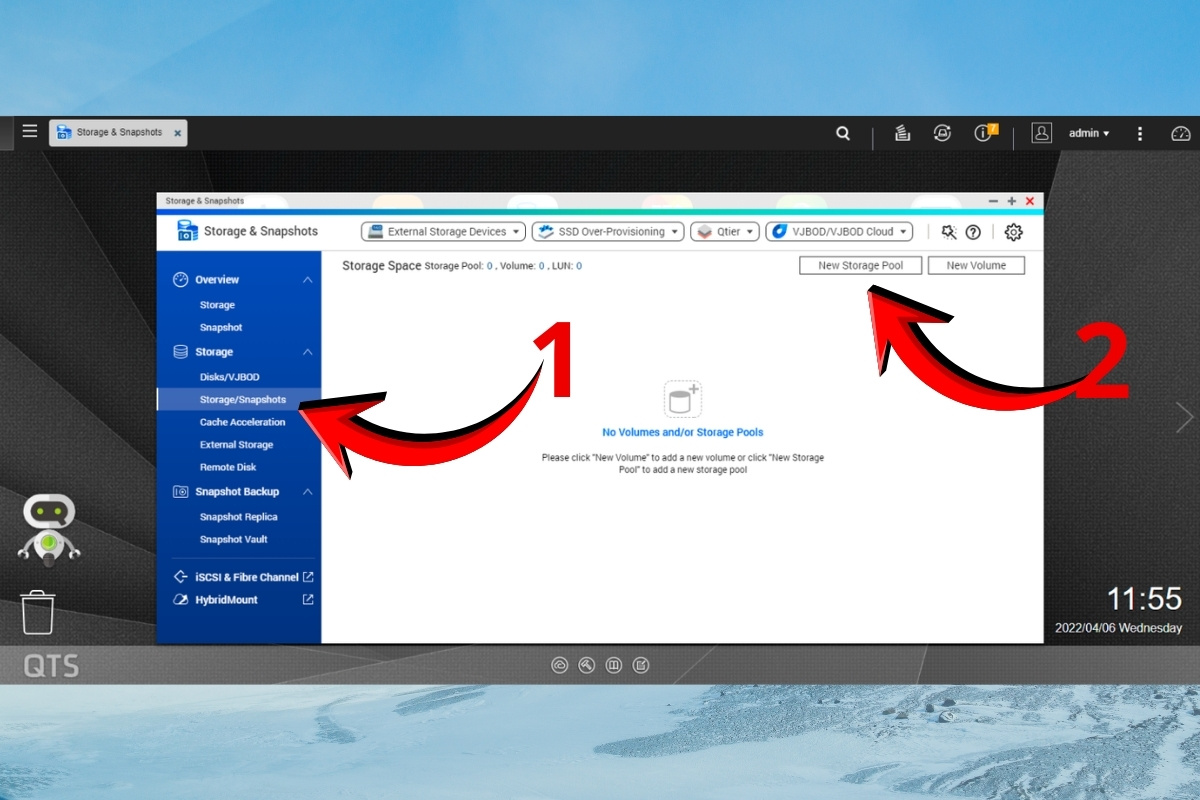Open the VJBOD/VJBOD Cloud dropdown
Image resolution: width=1200 pixels, height=800 pixels.
[839, 232]
